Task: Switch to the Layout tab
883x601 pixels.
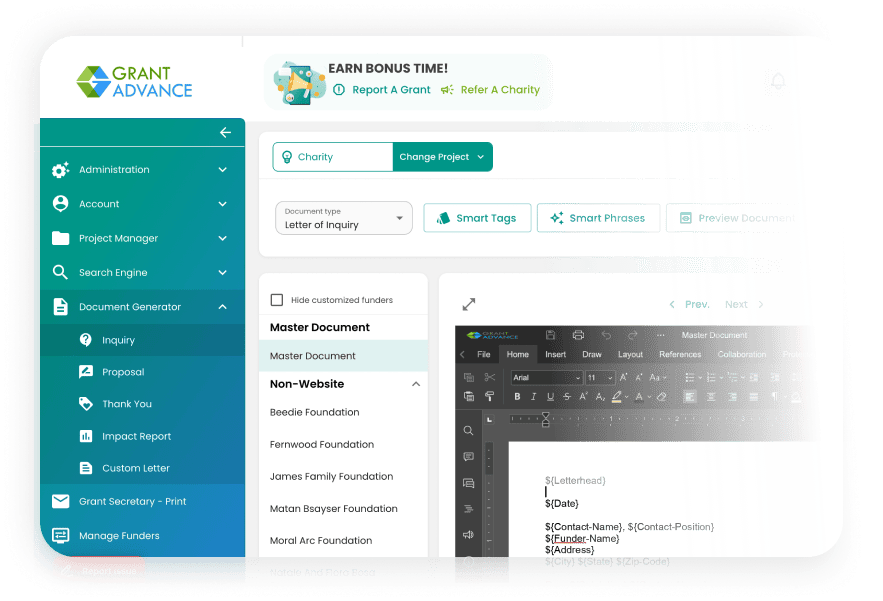Action: point(630,354)
